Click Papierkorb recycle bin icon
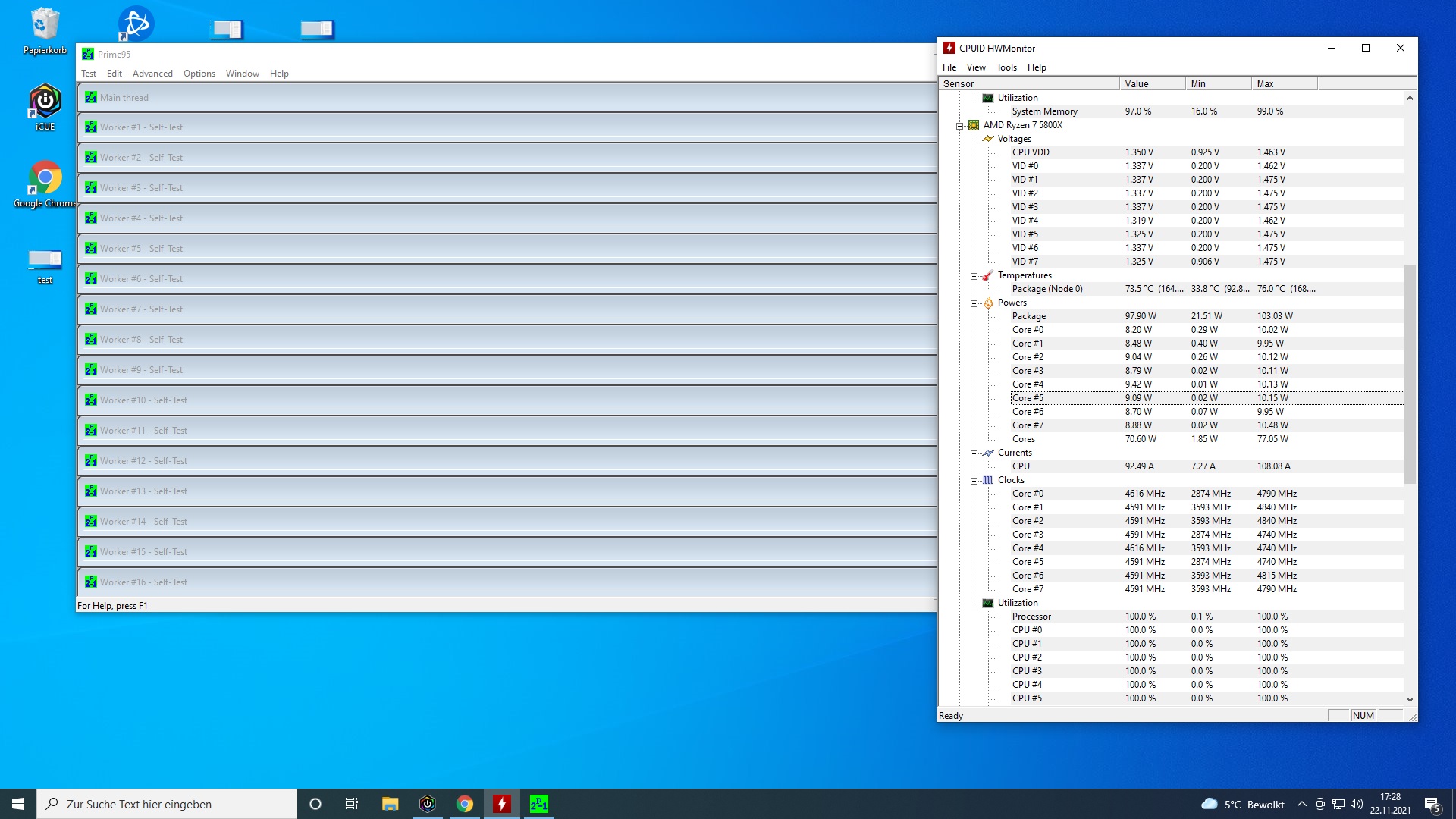Image resolution: width=1456 pixels, height=819 pixels. (45, 25)
